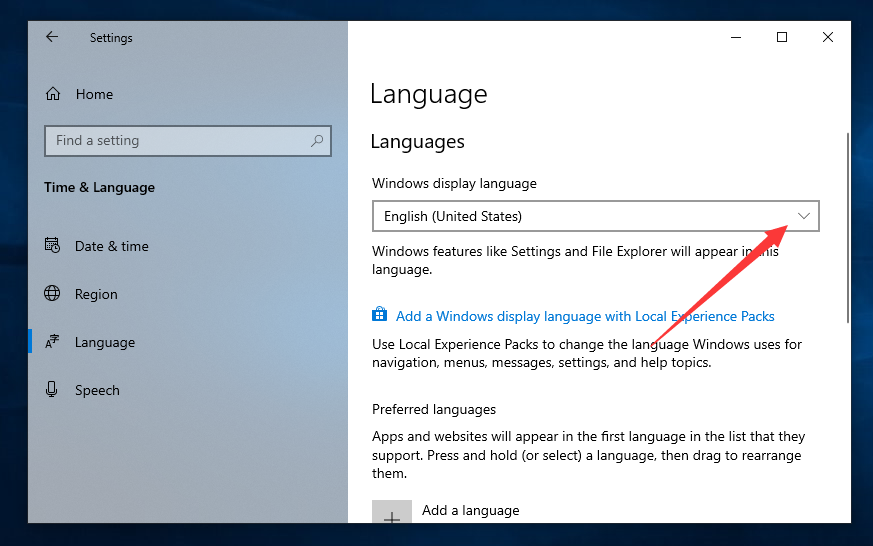Click the Language character icon in the sidebar
The width and height of the screenshot is (873, 546).
pyautogui.click(x=52, y=341)
